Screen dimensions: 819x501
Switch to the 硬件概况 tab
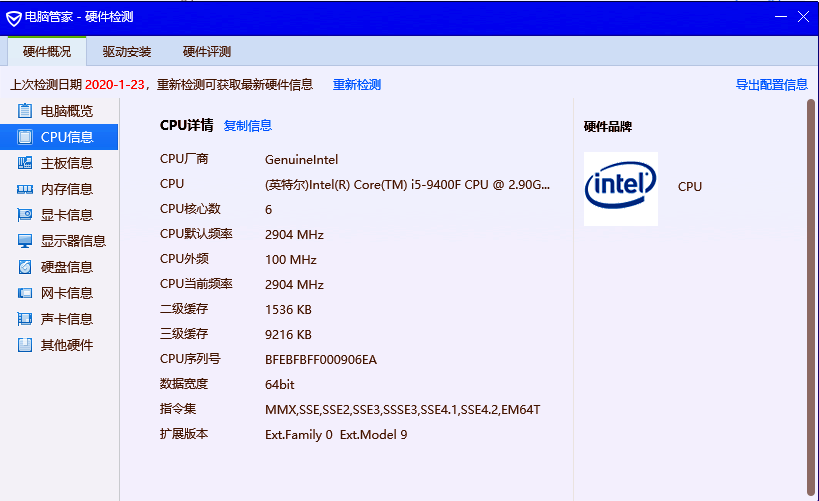pos(47,51)
